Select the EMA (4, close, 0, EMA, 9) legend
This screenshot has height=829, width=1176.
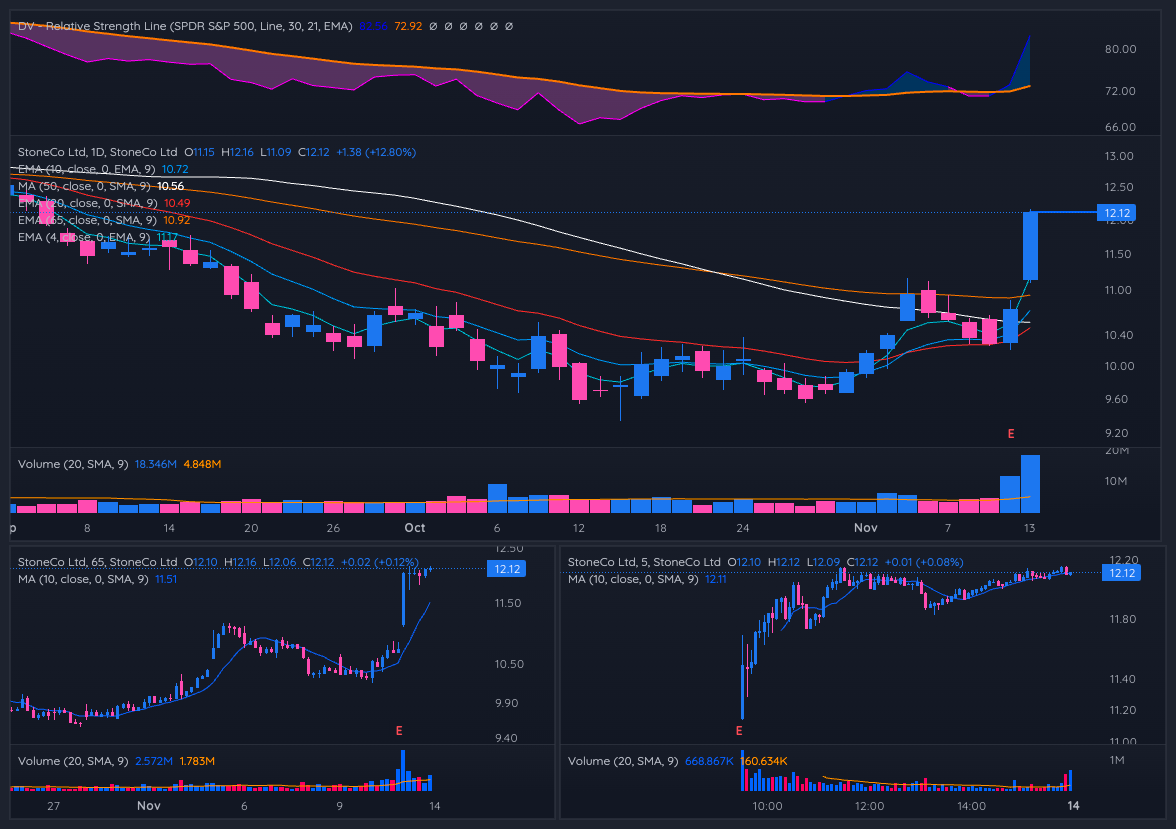point(84,237)
